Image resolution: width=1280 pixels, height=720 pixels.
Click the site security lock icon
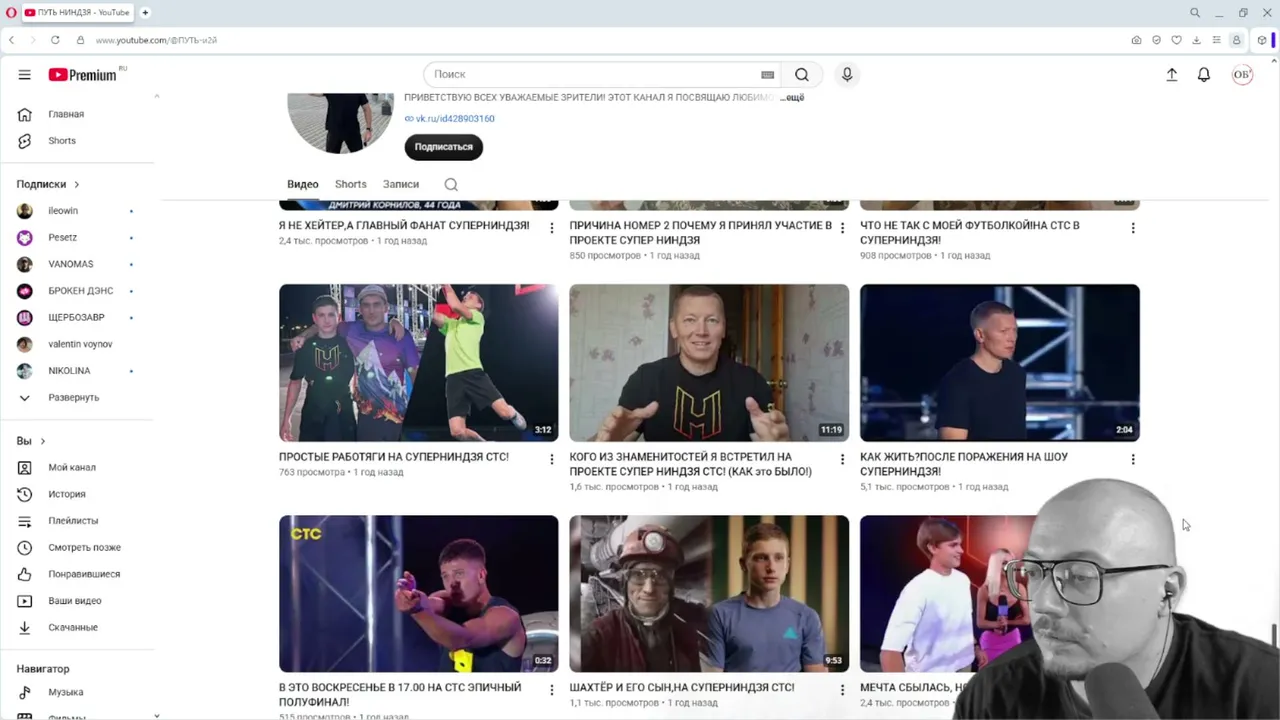click(x=80, y=40)
